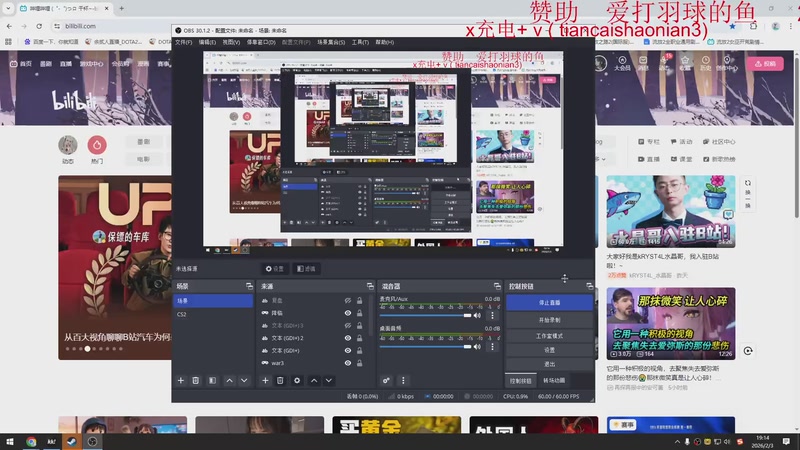Click the 工作室模式 button in OBS
Image resolution: width=800 pixels, height=450 pixels.
(549, 336)
